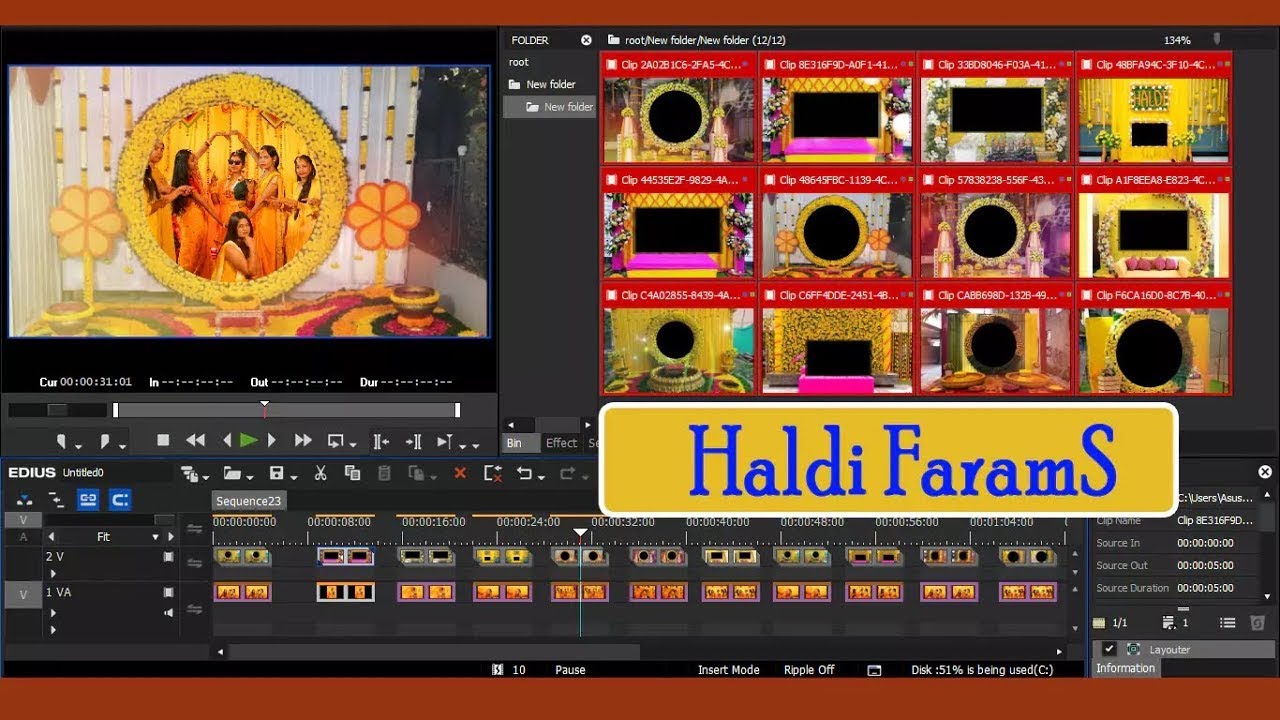Click Ripple Off in status bar
Screen dimensions: 1280x720
[x=809, y=670]
